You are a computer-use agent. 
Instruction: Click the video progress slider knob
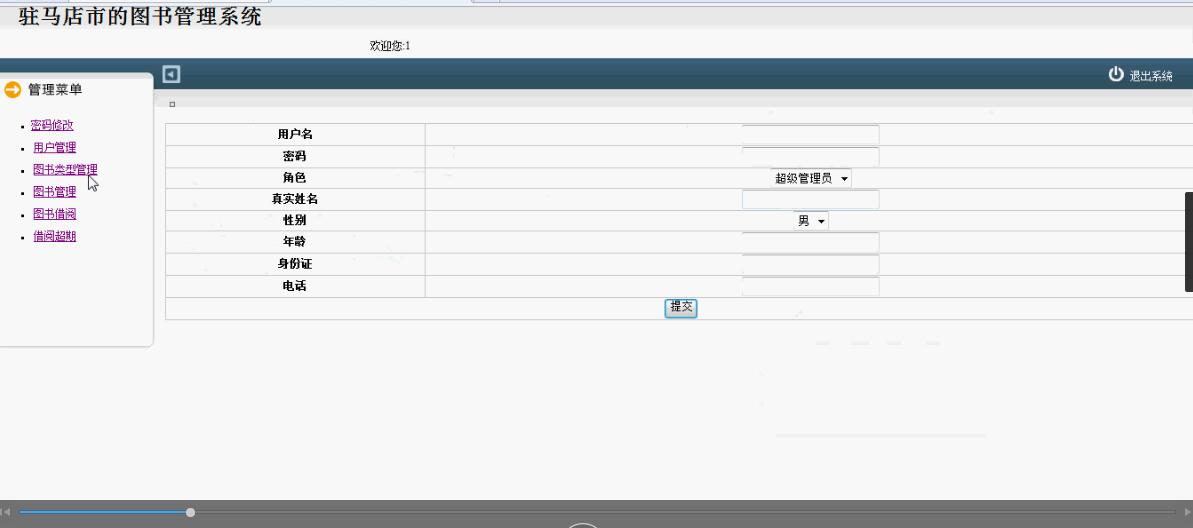tap(190, 512)
